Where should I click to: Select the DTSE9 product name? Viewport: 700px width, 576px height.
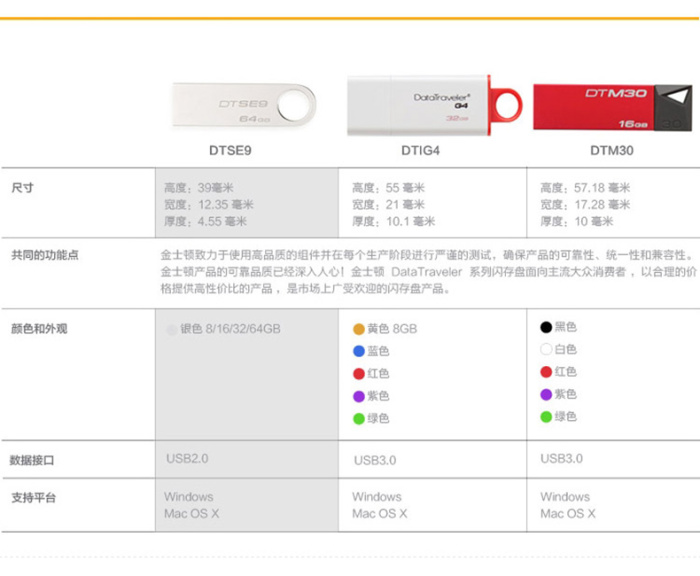click(x=230, y=150)
